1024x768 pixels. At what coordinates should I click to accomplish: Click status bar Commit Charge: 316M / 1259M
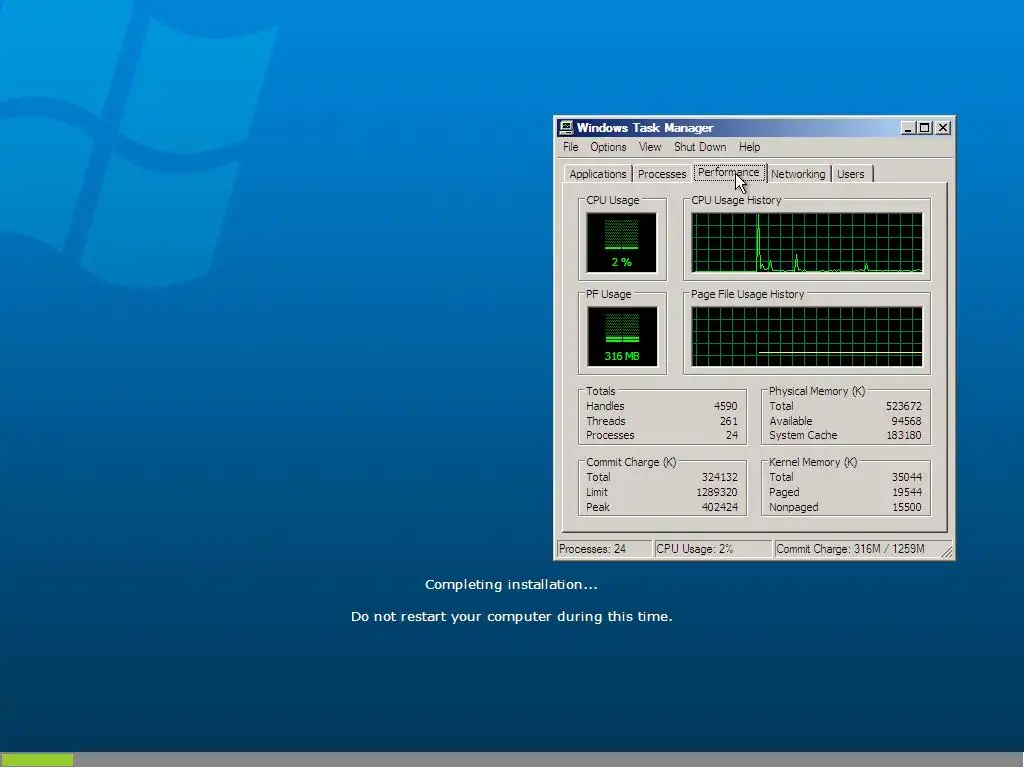(857, 549)
